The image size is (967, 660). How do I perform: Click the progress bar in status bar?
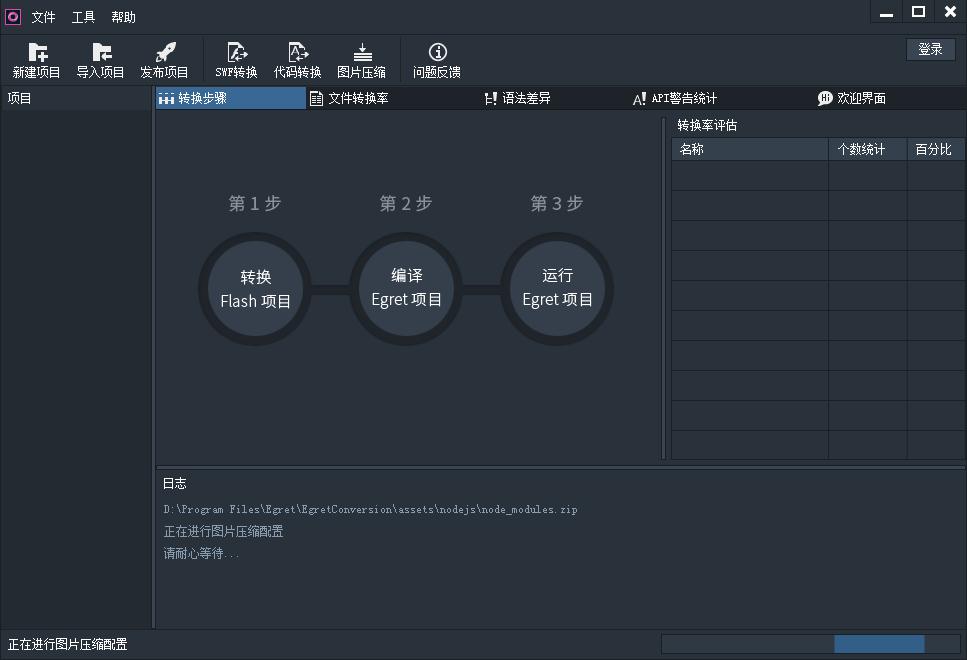coord(810,644)
